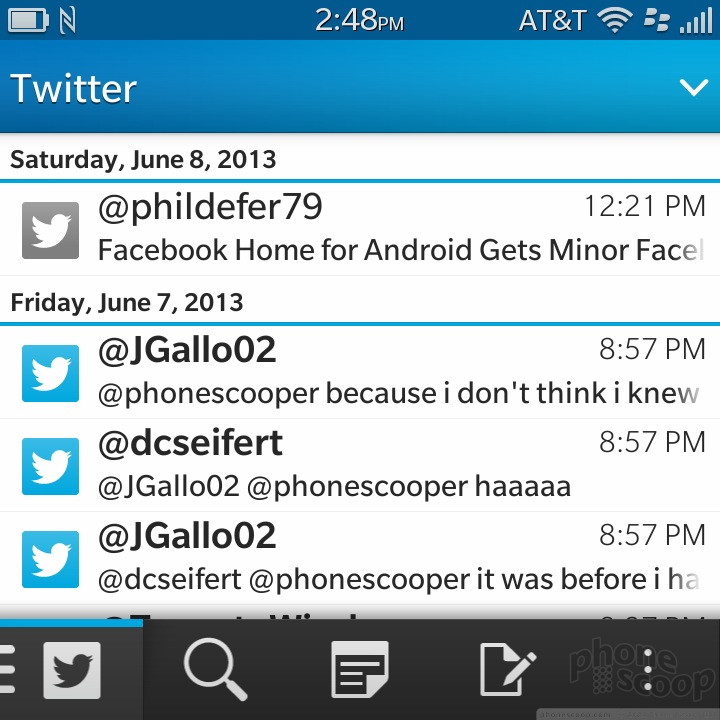Tap the Wi-Fi status icon
The image size is (720, 720).
tap(614, 21)
